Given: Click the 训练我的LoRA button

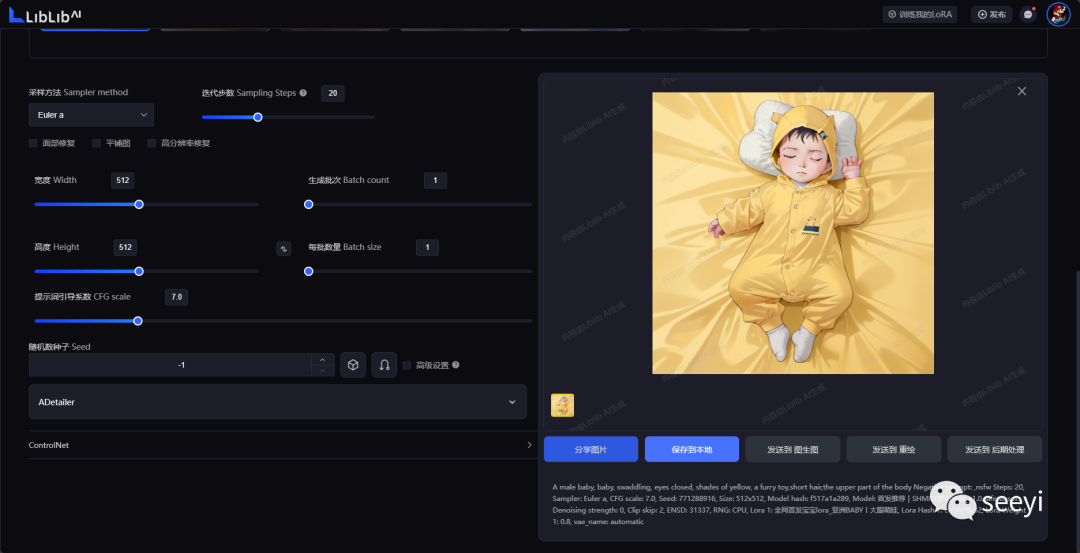Looking at the screenshot, I should (x=919, y=14).
